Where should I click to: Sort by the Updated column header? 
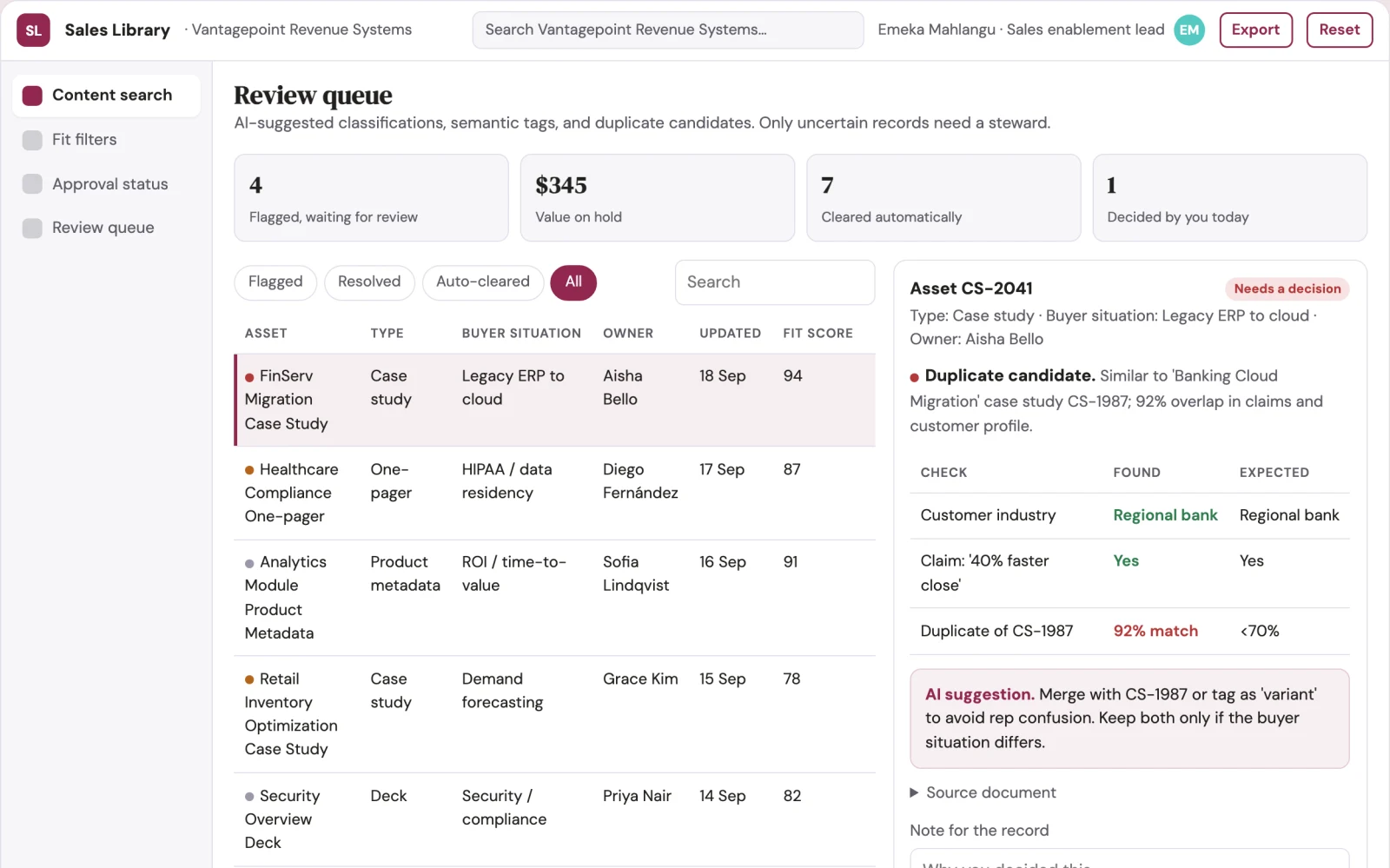click(730, 334)
